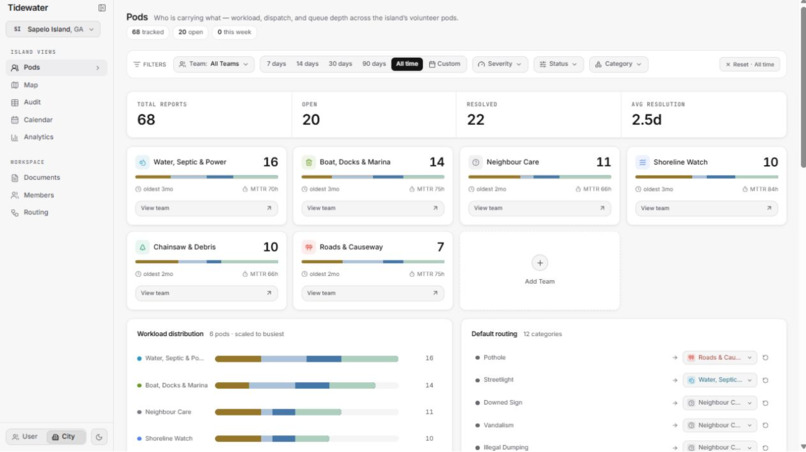Reset the Streetlight routing with refresh icon
This screenshot has width=806, height=452.
point(765,380)
